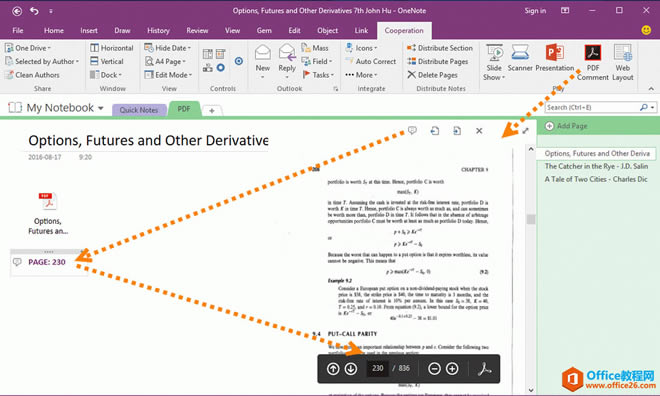Click Add Page in page list

click(566, 126)
